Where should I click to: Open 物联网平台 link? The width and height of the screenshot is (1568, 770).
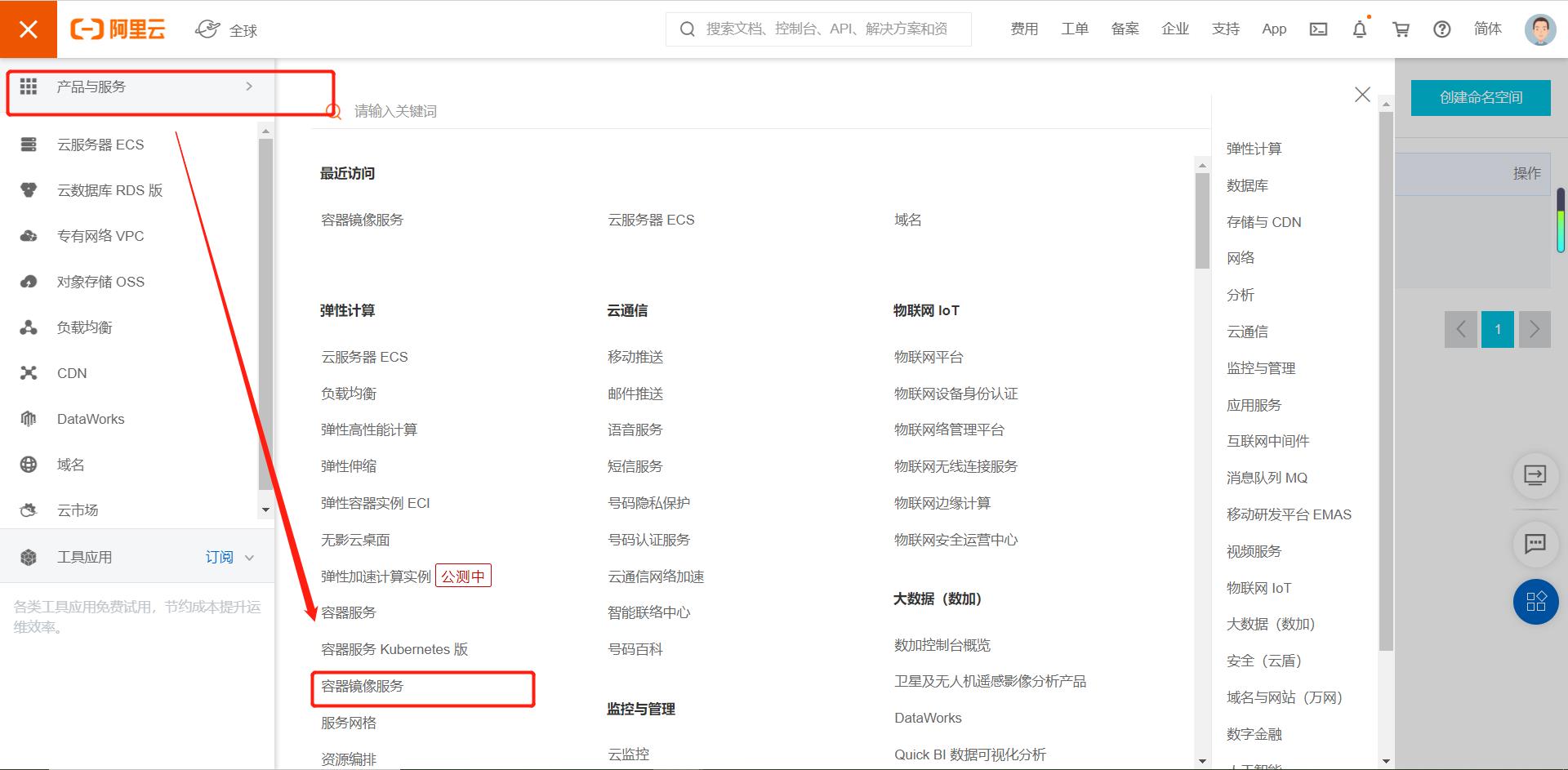click(929, 358)
